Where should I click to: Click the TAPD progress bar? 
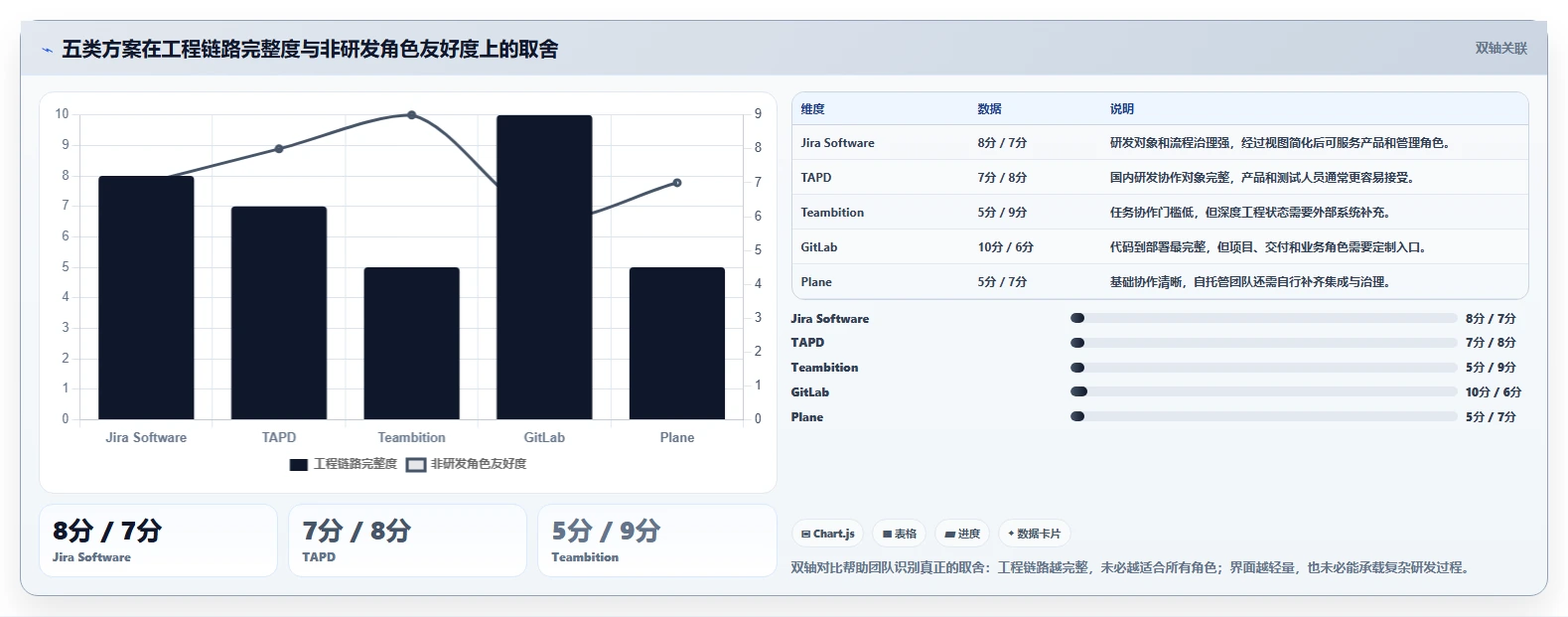pos(1263,343)
